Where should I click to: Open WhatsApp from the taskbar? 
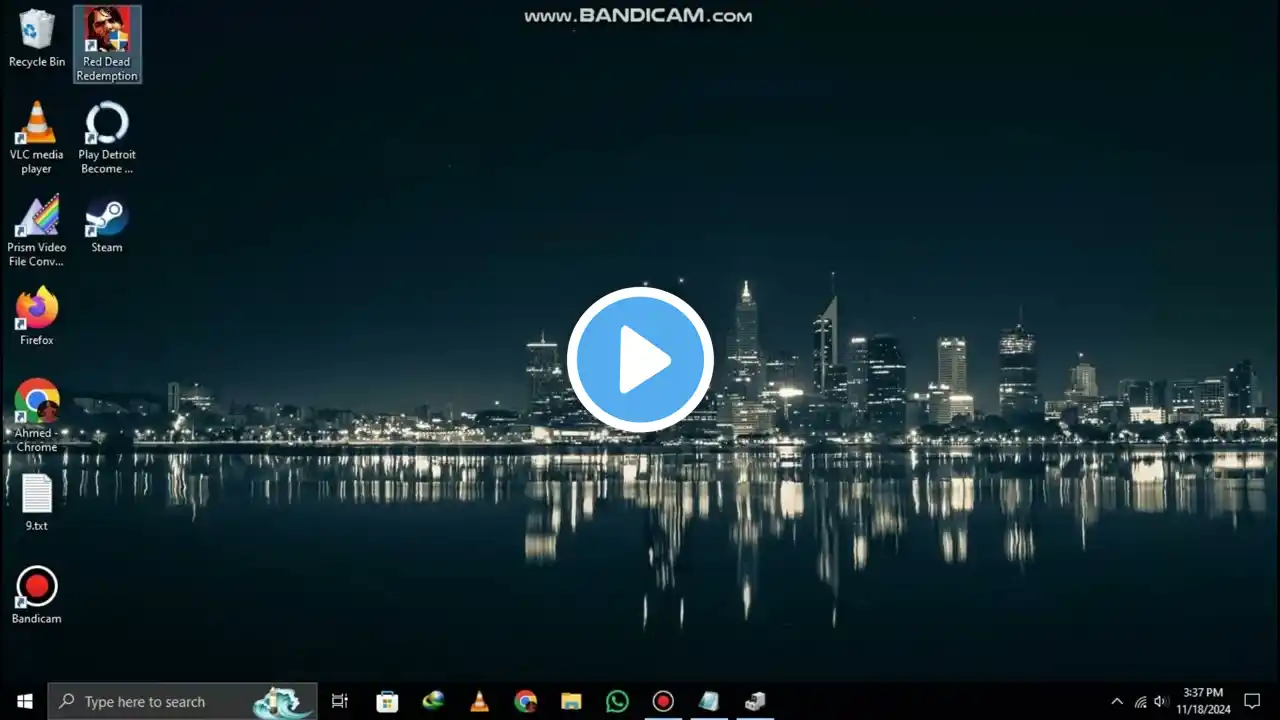pyautogui.click(x=617, y=701)
